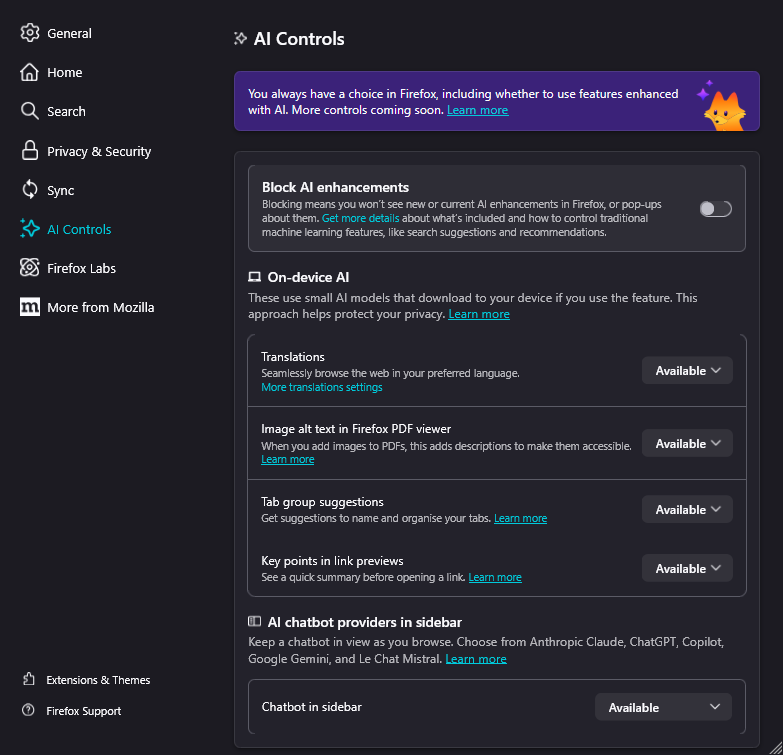Expand the Translations availability dropdown
This screenshot has height=755, width=783.
click(x=687, y=371)
